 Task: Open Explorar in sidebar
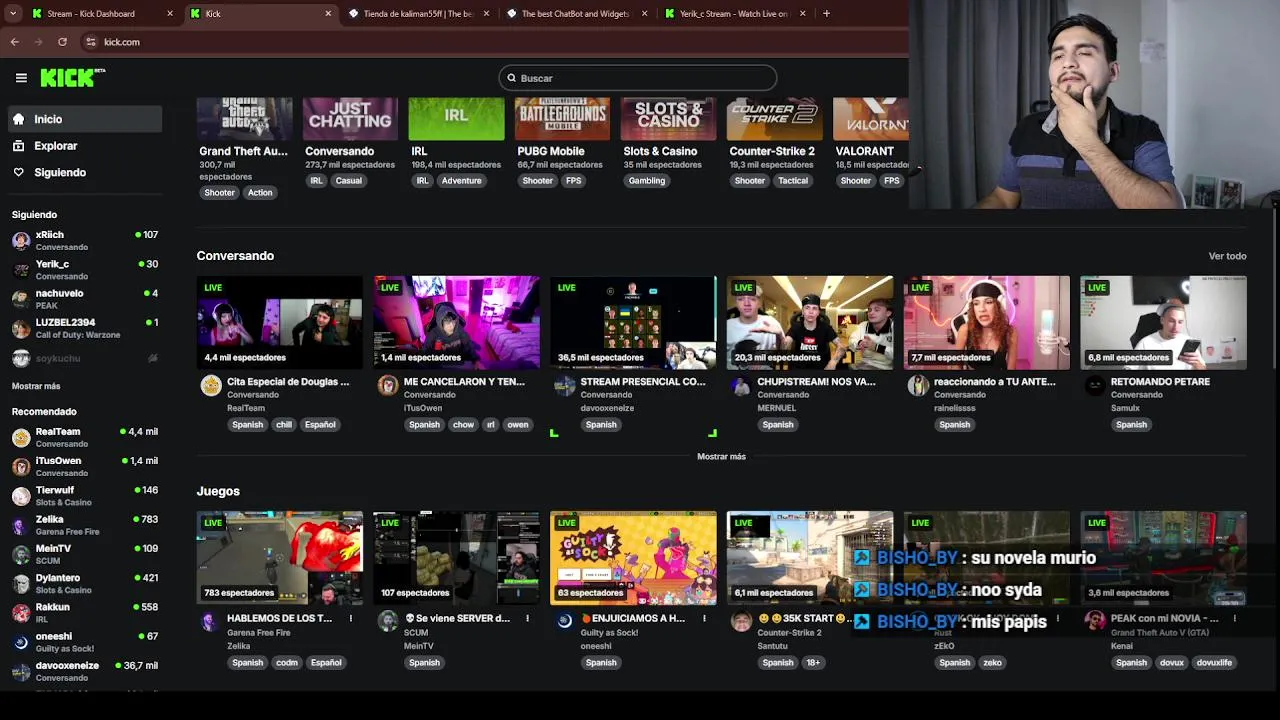85,146
